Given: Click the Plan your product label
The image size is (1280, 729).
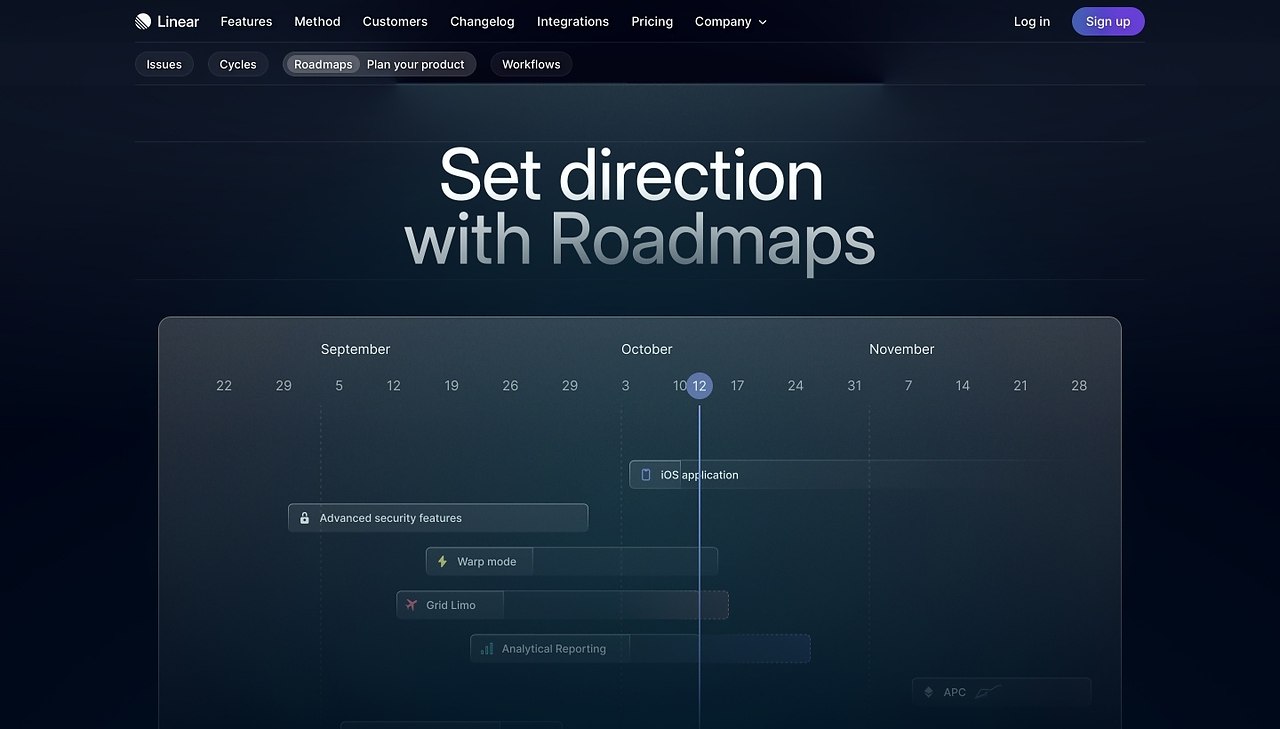Looking at the screenshot, I should tap(416, 64).
